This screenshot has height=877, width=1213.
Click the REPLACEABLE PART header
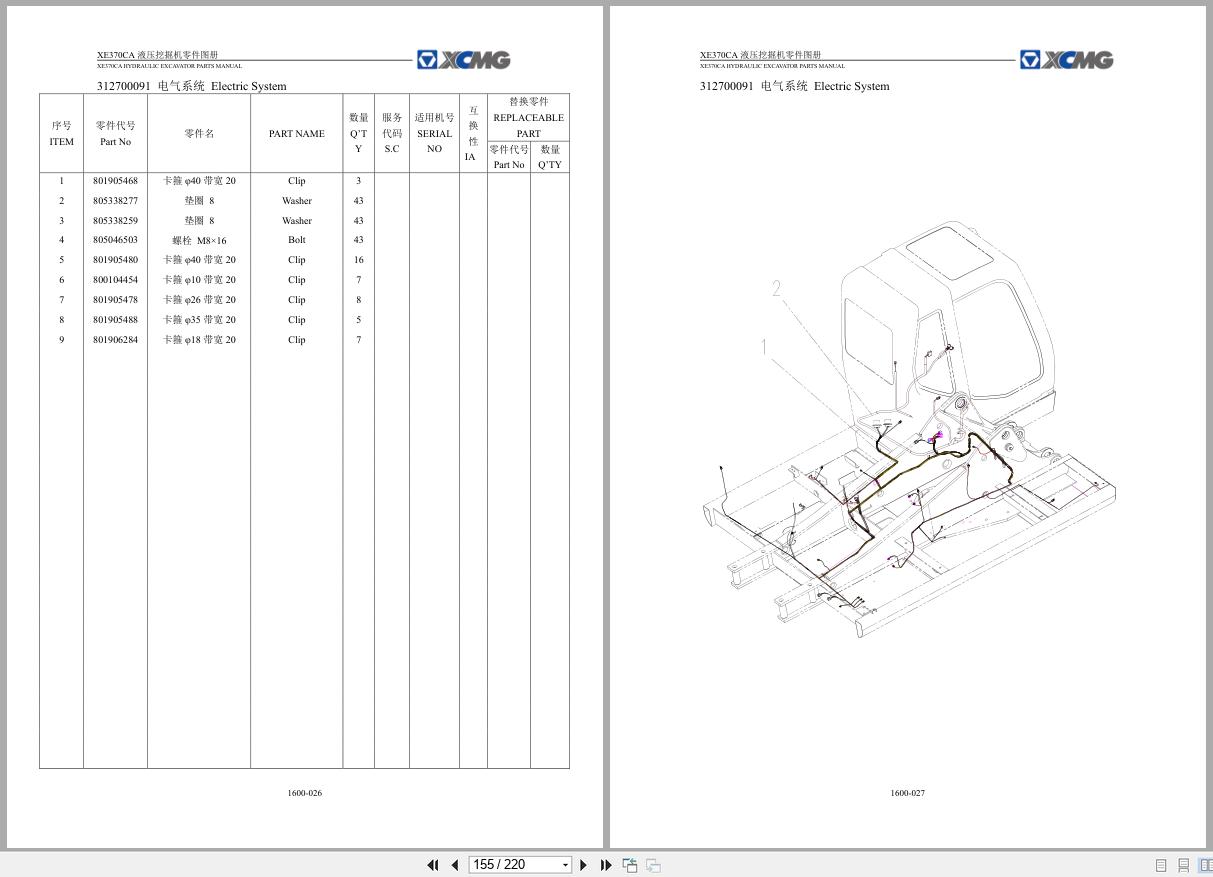coord(528,125)
